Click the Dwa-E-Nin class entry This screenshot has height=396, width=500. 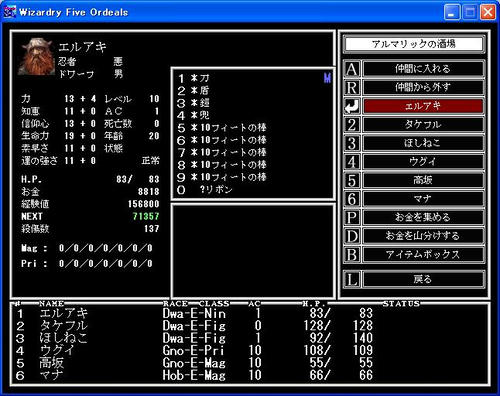(x=194, y=313)
